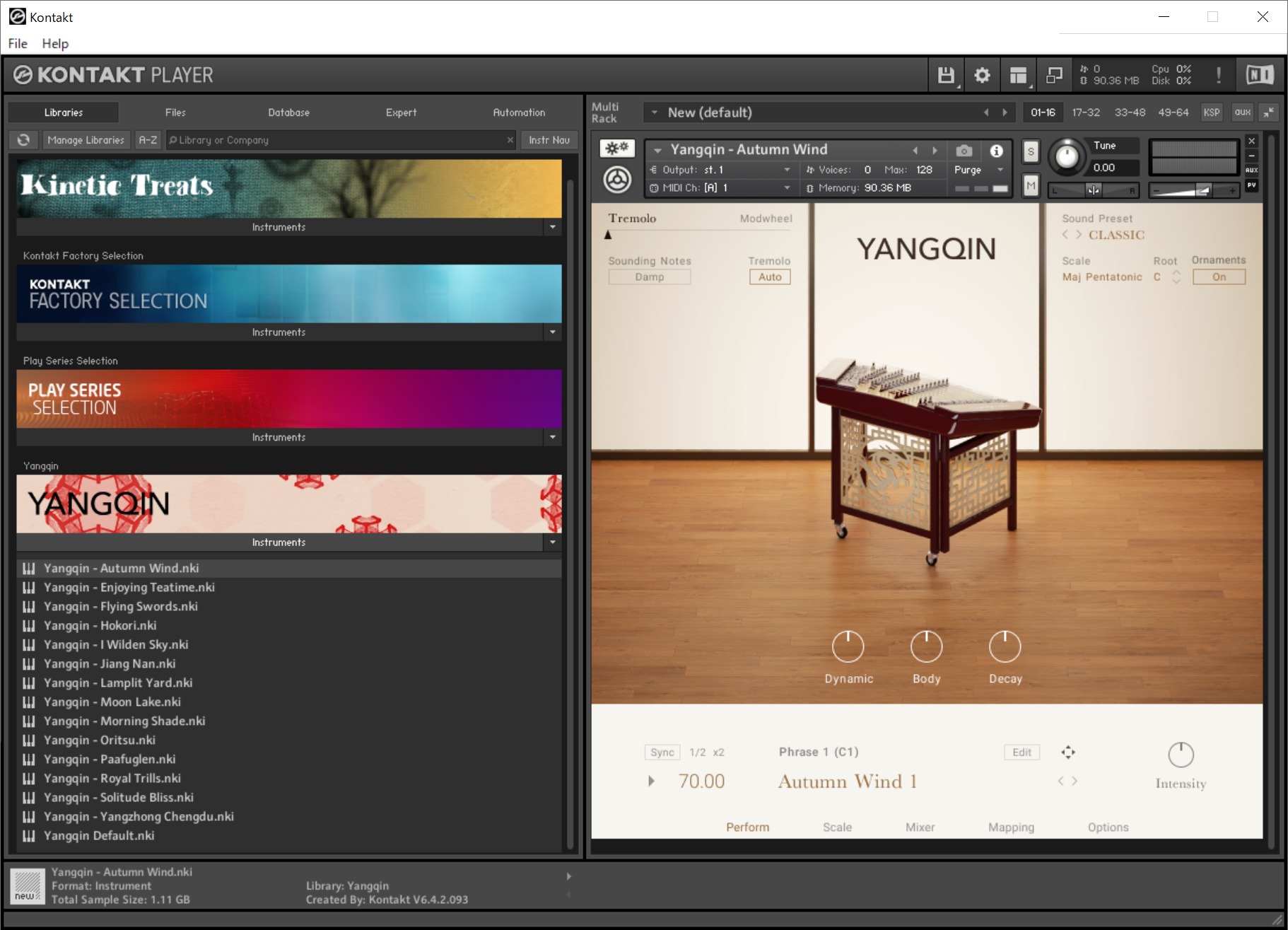
Task: Click the rack minimize-all icon
Action: tap(1269, 112)
